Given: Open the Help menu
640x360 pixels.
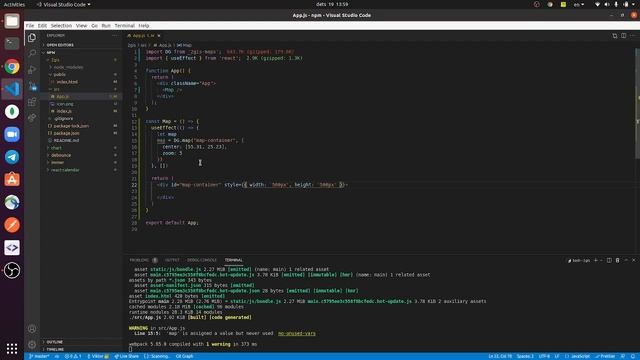Looking at the screenshot, I should pos(144,25).
